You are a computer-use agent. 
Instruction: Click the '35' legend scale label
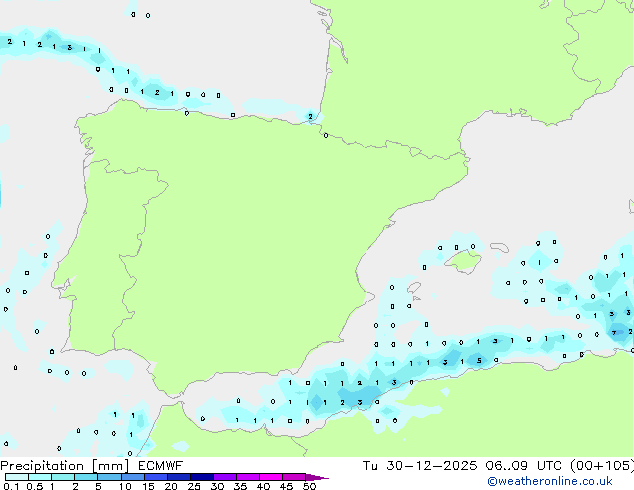(x=240, y=486)
